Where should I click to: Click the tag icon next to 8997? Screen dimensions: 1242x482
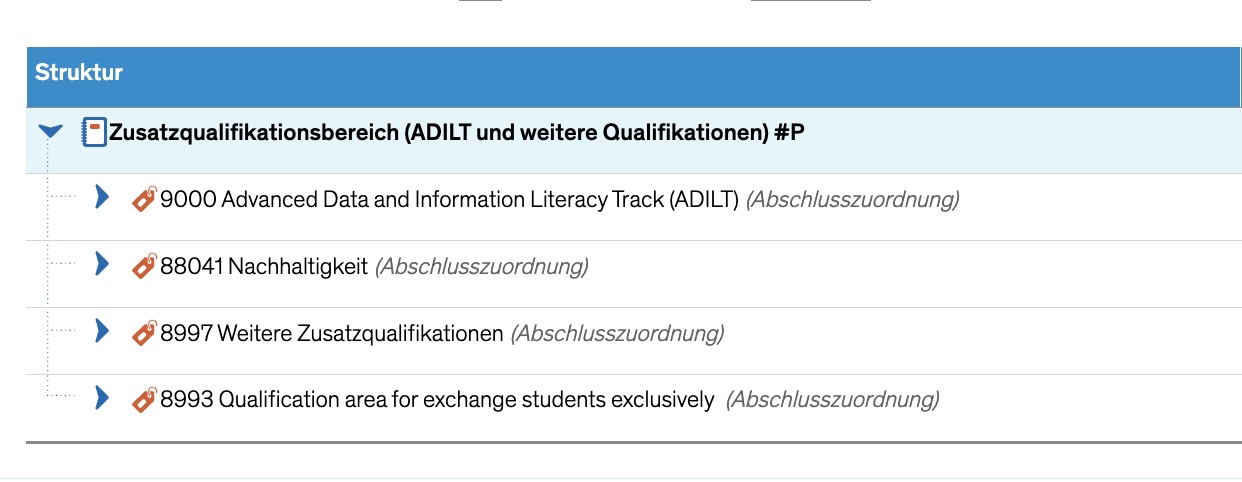click(145, 334)
